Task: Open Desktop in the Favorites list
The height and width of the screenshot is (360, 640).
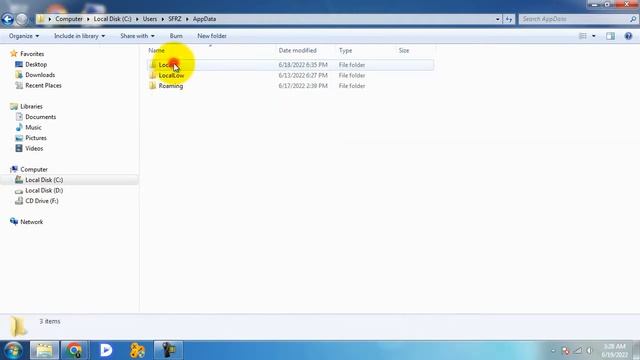Action: 36,64
